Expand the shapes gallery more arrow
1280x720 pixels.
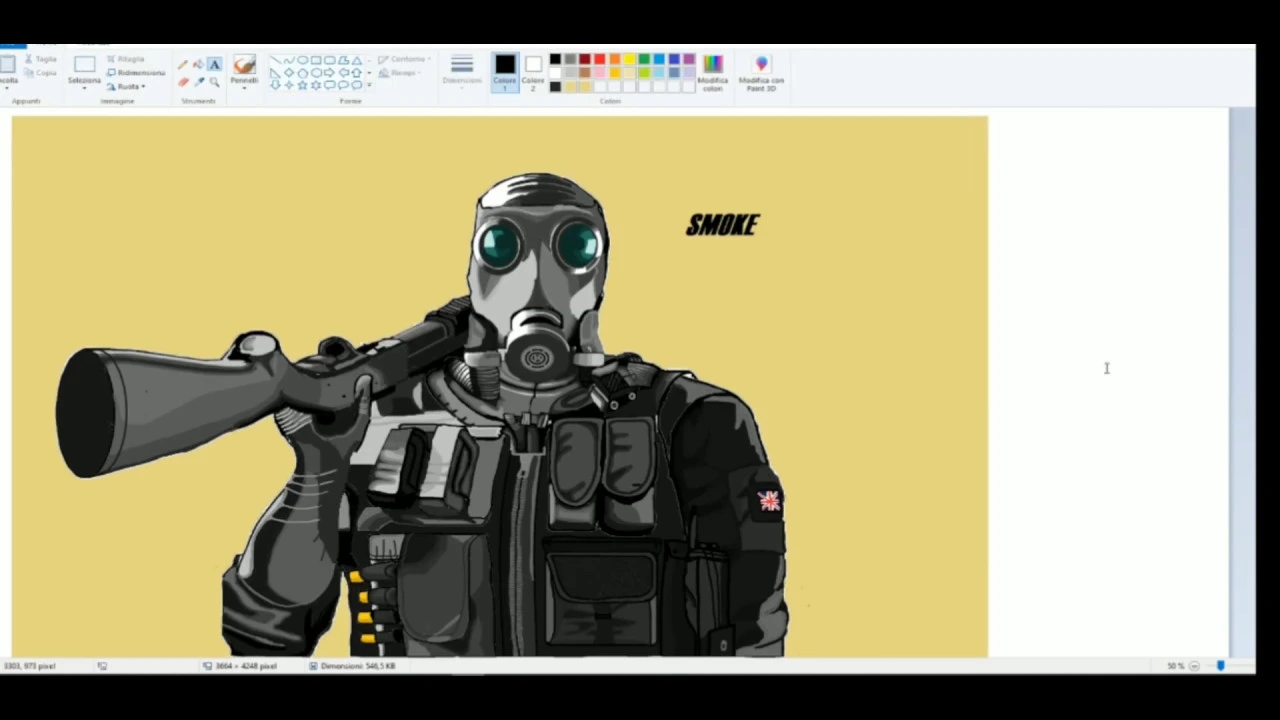click(x=369, y=85)
